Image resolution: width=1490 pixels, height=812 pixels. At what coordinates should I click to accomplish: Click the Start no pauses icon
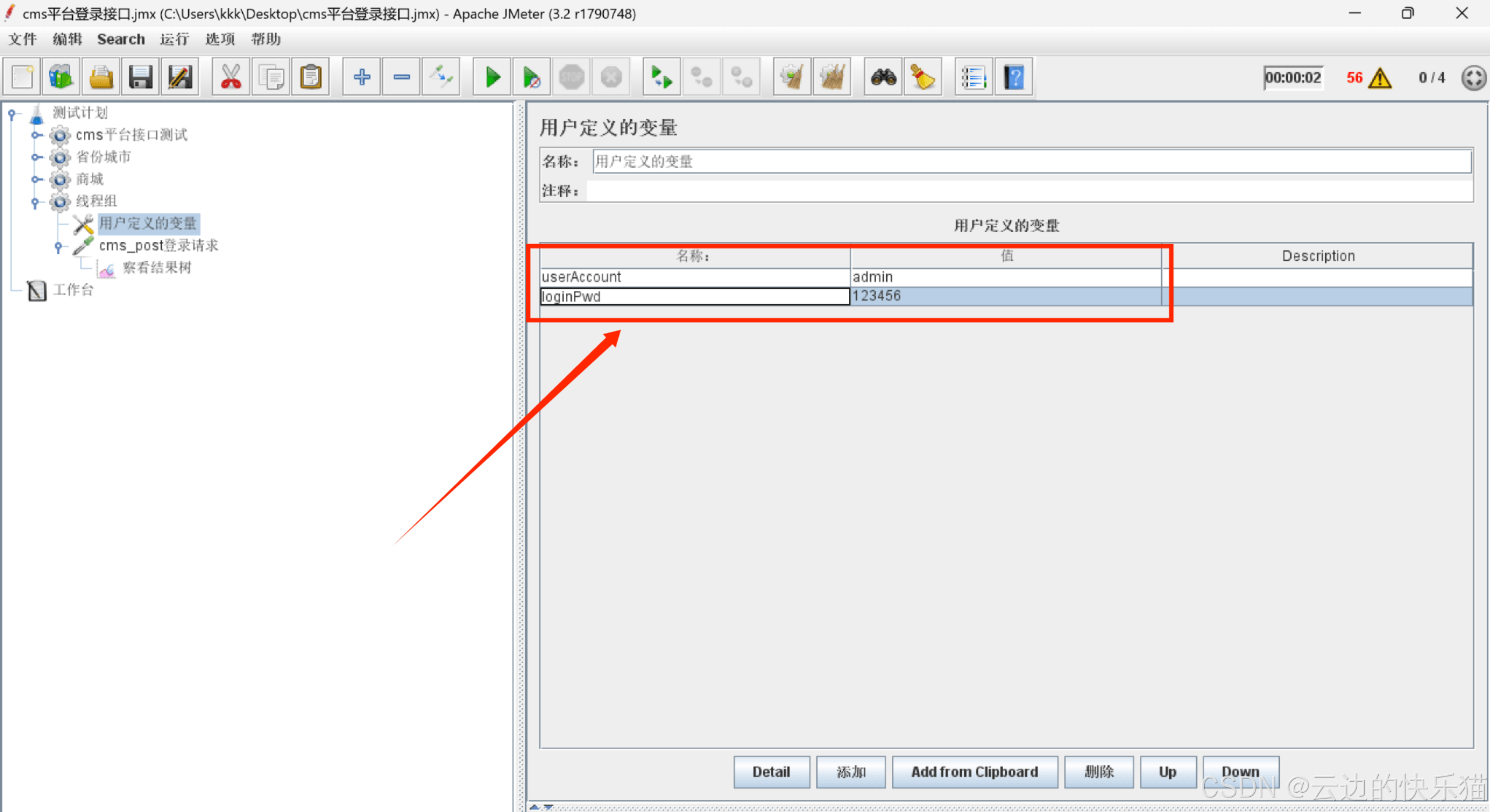[x=532, y=77]
